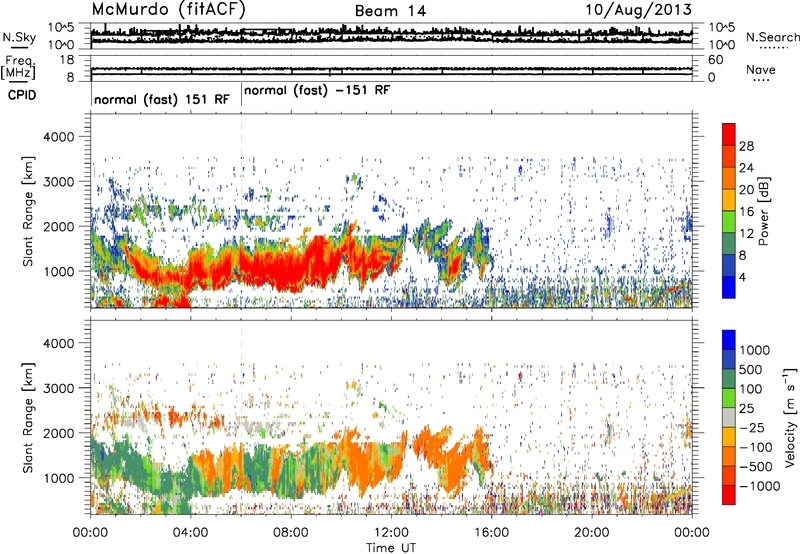Select the "Freq. [MHz]" axis label
The image size is (800, 554).
click(18, 68)
